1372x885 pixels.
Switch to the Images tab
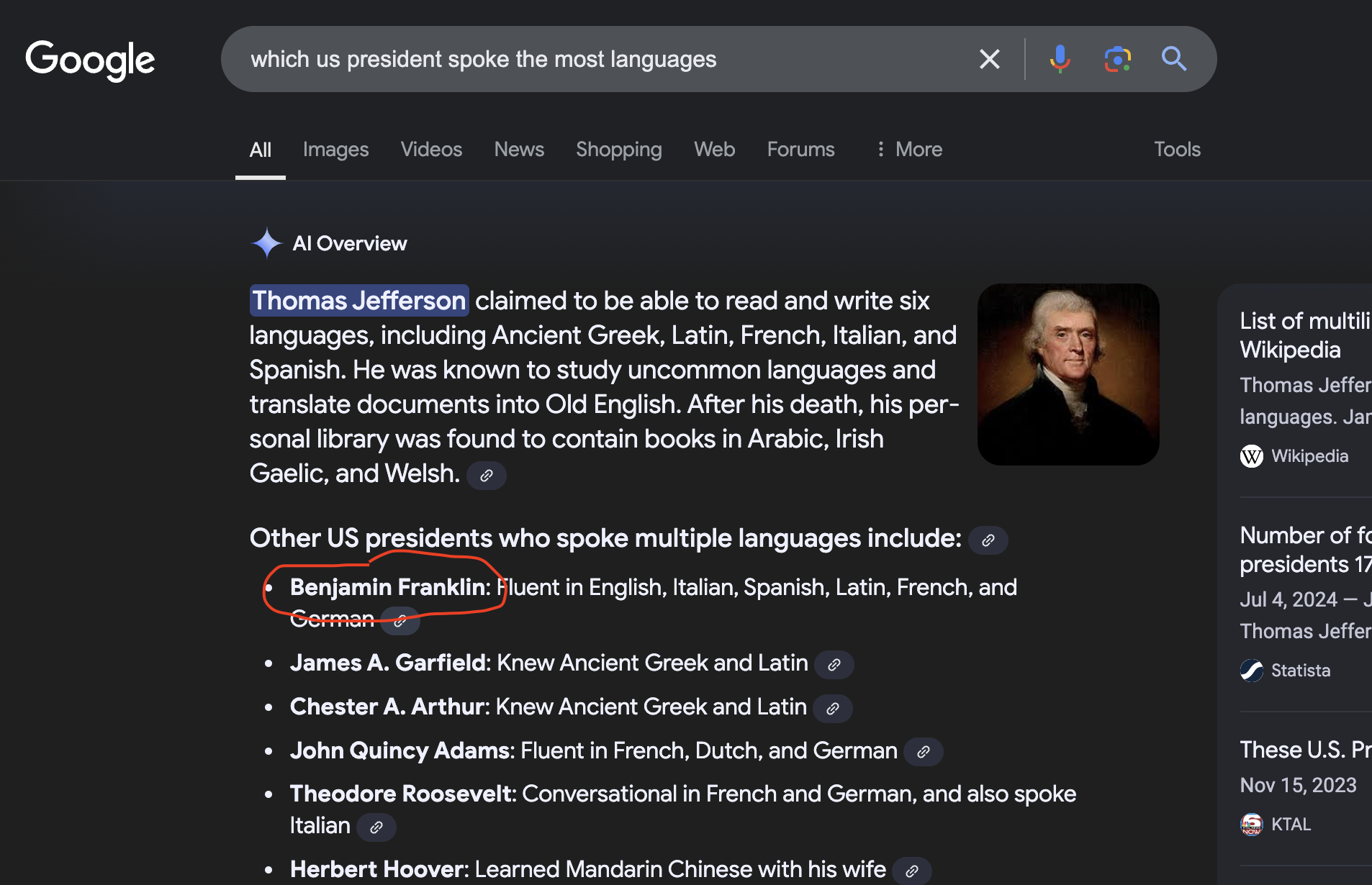[335, 149]
